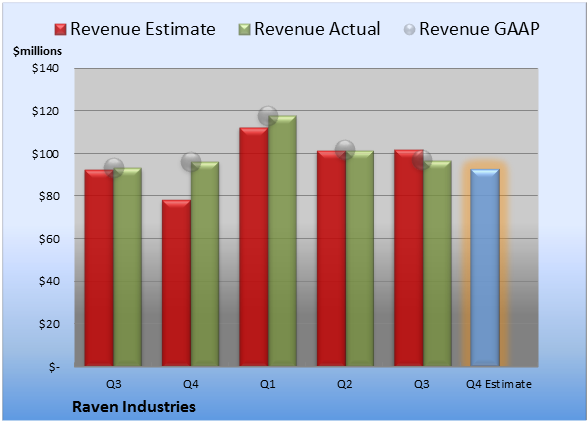Click the '$20' axis value

[49, 324]
